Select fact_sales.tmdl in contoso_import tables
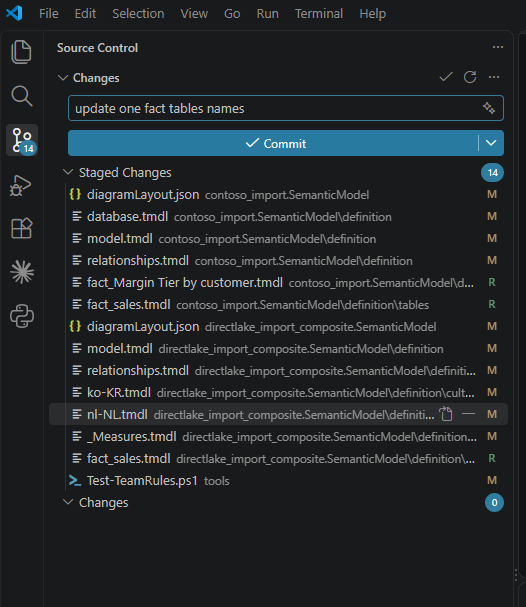 point(278,304)
